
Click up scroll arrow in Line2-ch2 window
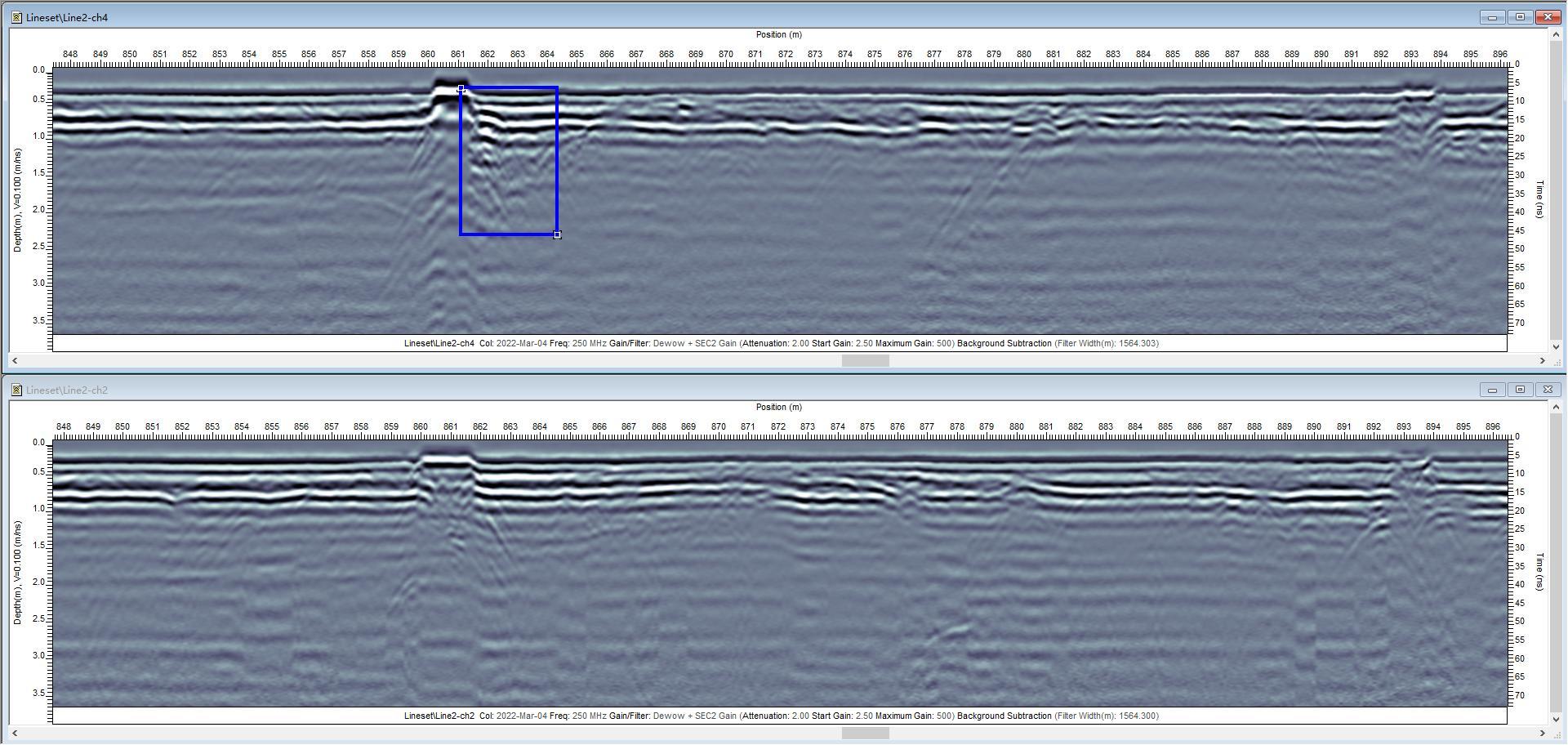(x=1555, y=407)
